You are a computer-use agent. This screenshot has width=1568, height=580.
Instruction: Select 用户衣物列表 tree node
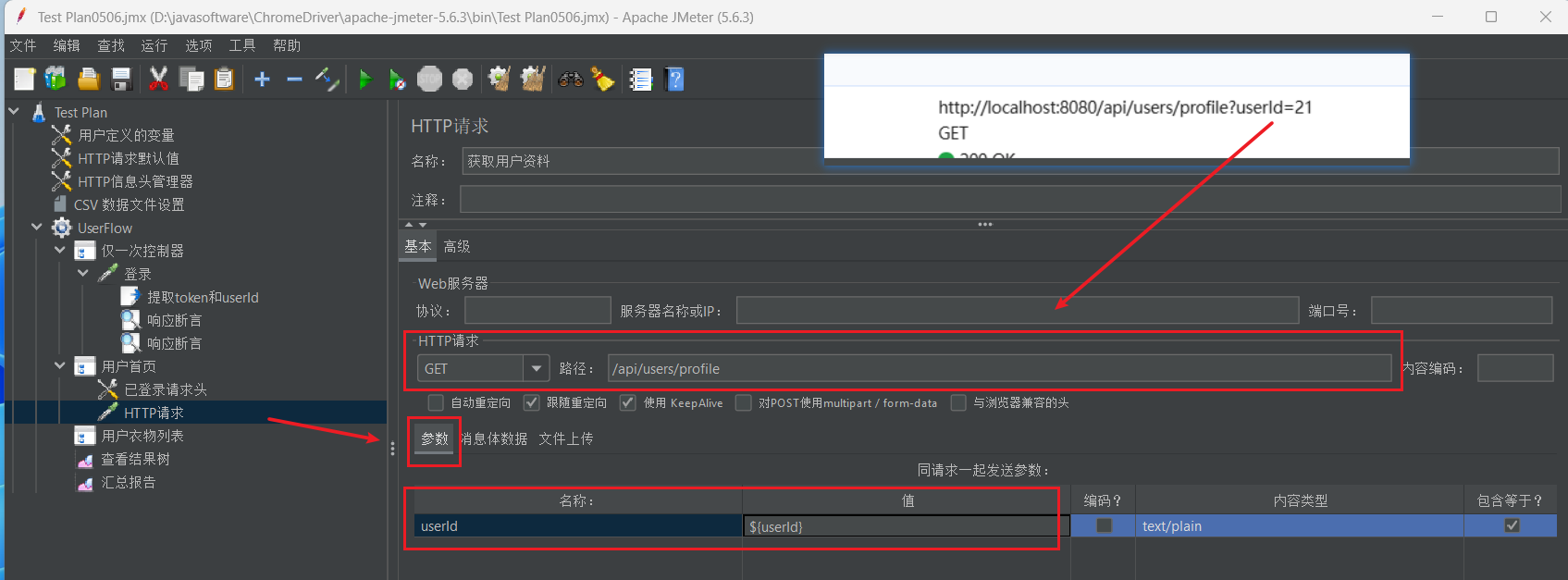tap(142, 436)
